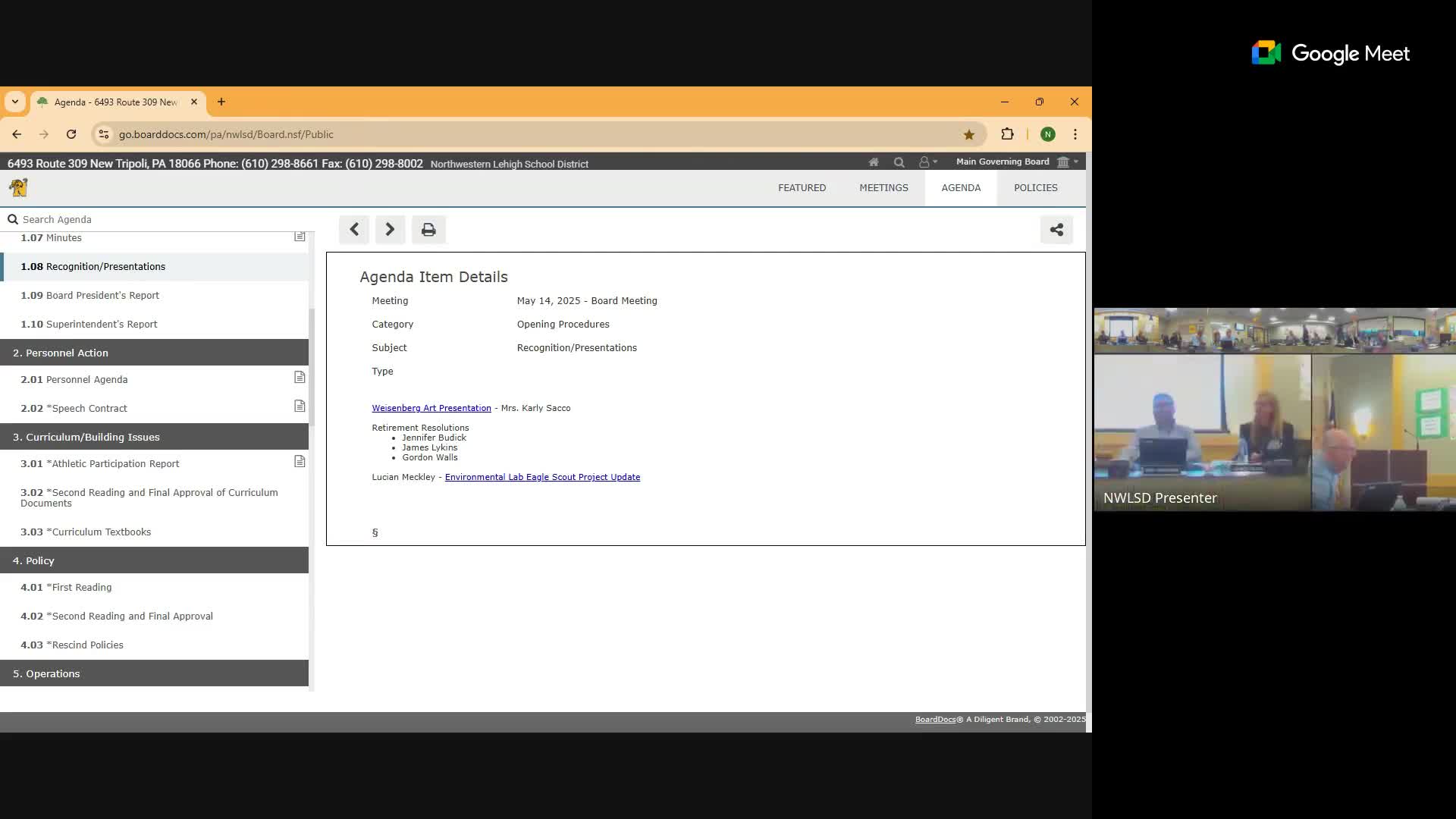The height and width of the screenshot is (819, 1456).
Task: Open the user account icon menu
Action: (x=928, y=162)
